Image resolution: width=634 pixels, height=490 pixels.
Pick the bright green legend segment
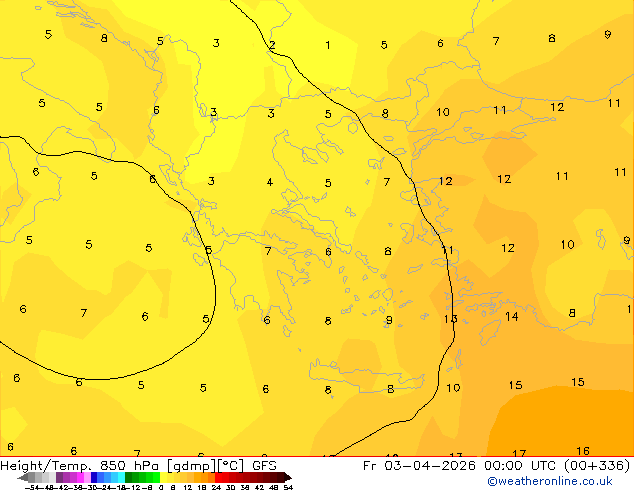click(x=156, y=477)
